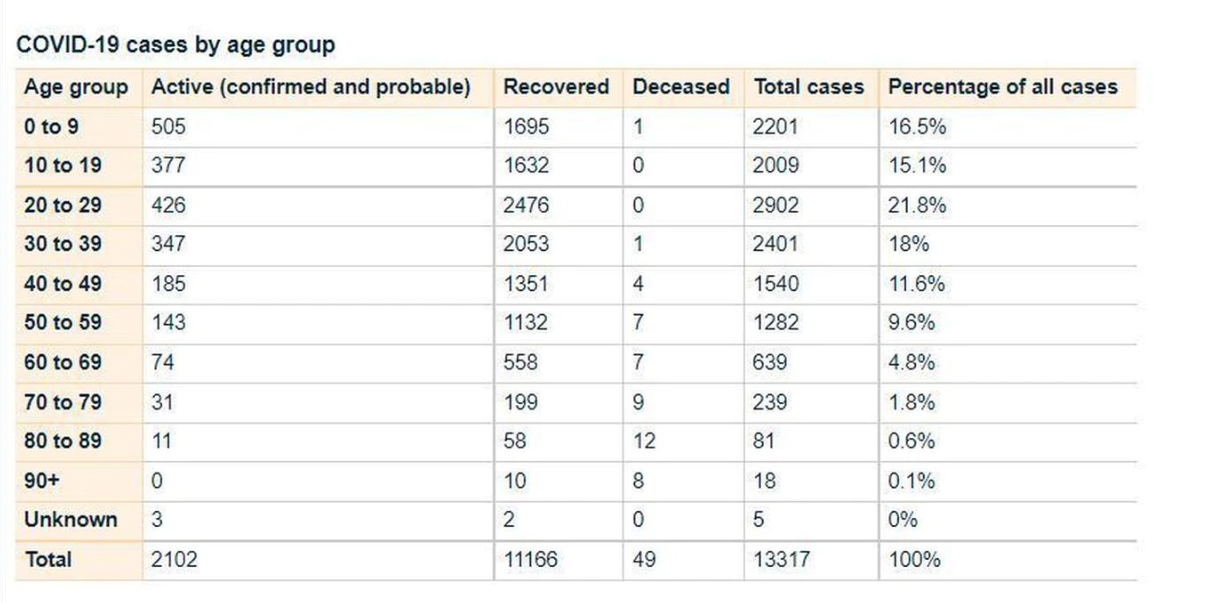Click the 2102 total active cases cell
The width and height of the screenshot is (1224, 603).
(x=174, y=560)
